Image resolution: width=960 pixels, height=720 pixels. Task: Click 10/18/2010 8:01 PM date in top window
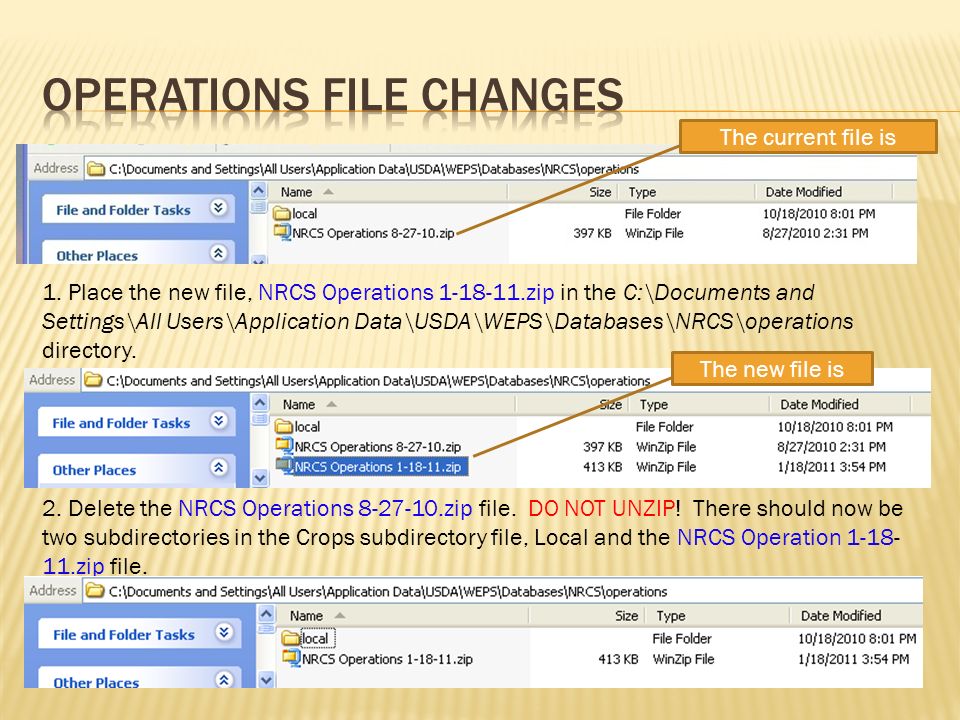pos(819,214)
